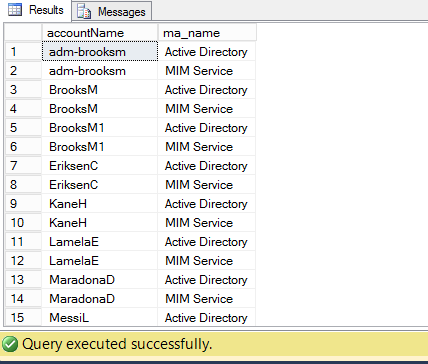This screenshot has width=428, height=364.
Task: Click the BrooksM cell in row 3
Action: (100, 90)
